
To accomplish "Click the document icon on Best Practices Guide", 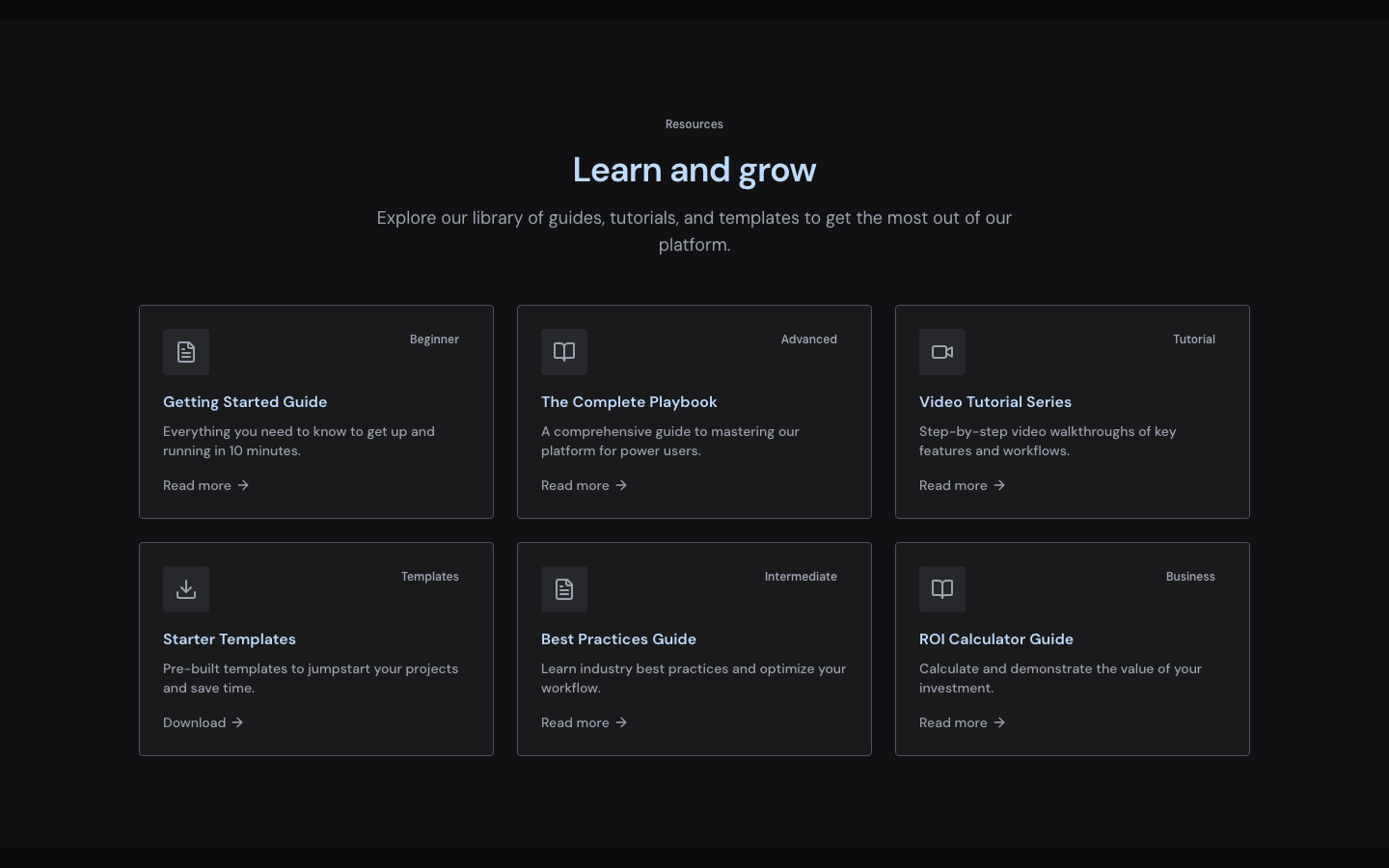I will (x=564, y=589).
